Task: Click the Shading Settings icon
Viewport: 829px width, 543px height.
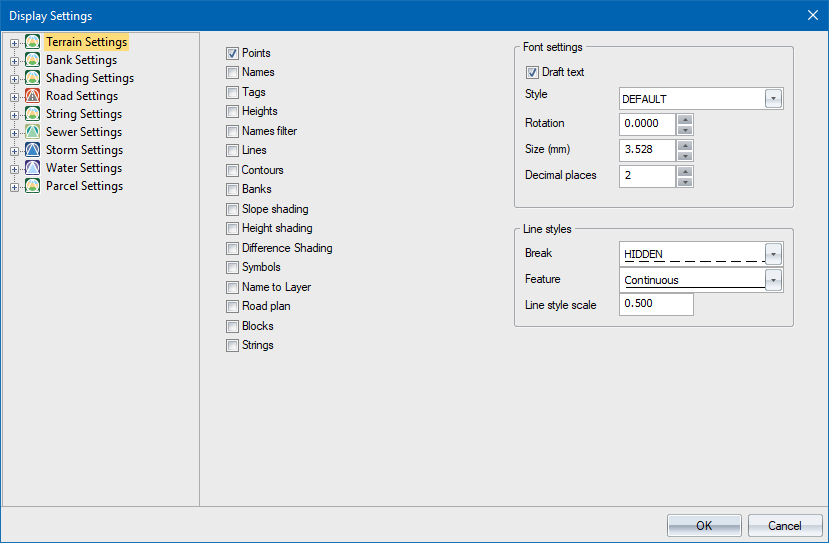Action: tap(32, 78)
